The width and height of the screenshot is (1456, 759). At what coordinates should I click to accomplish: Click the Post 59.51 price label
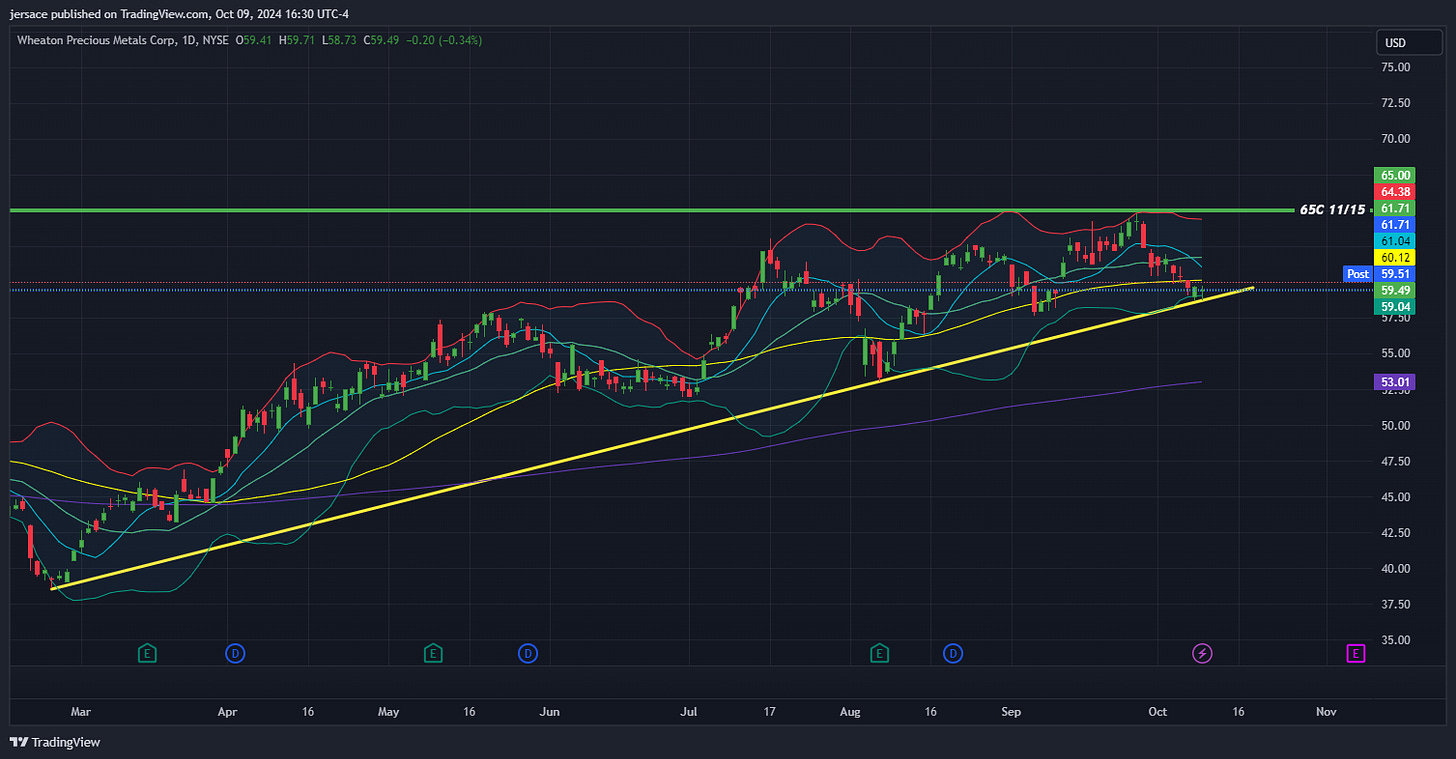(x=1381, y=273)
